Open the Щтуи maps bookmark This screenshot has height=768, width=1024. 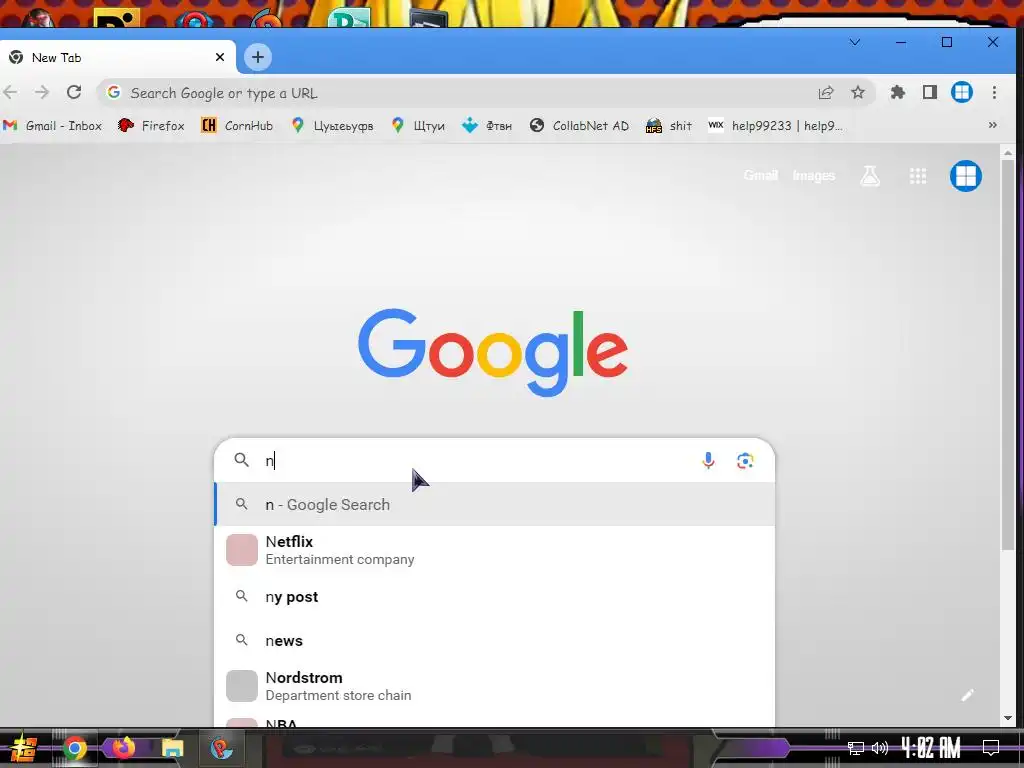tap(418, 125)
